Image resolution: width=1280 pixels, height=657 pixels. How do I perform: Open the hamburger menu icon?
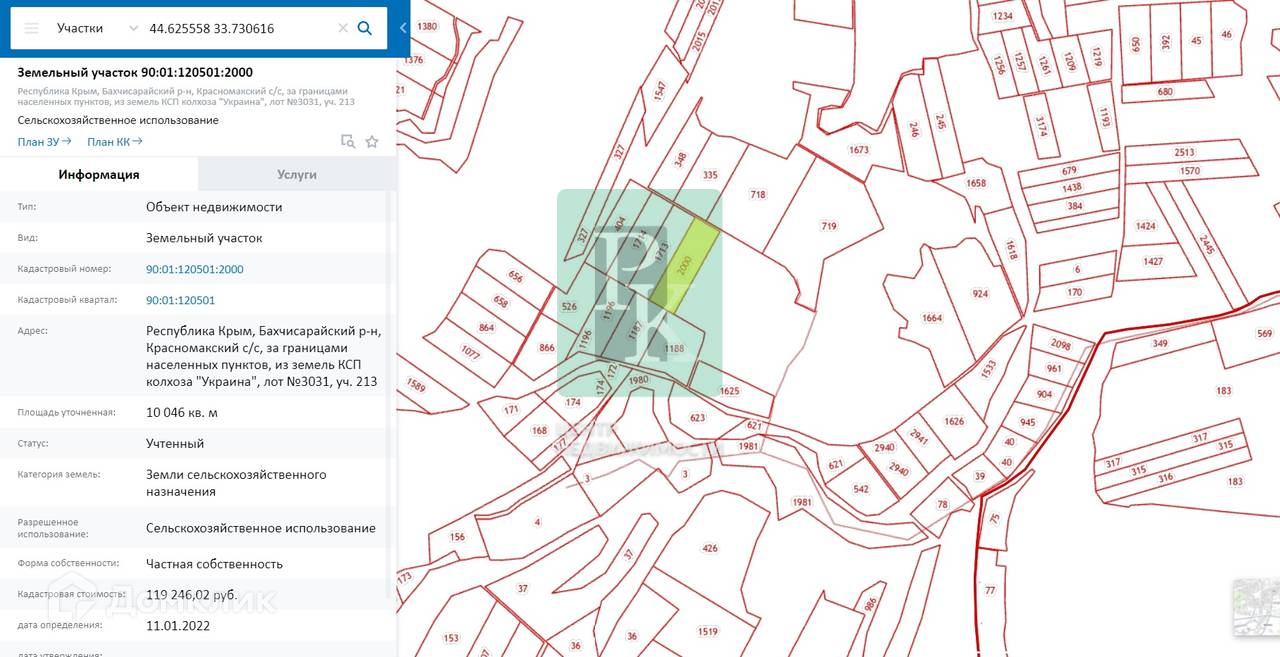point(32,28)
